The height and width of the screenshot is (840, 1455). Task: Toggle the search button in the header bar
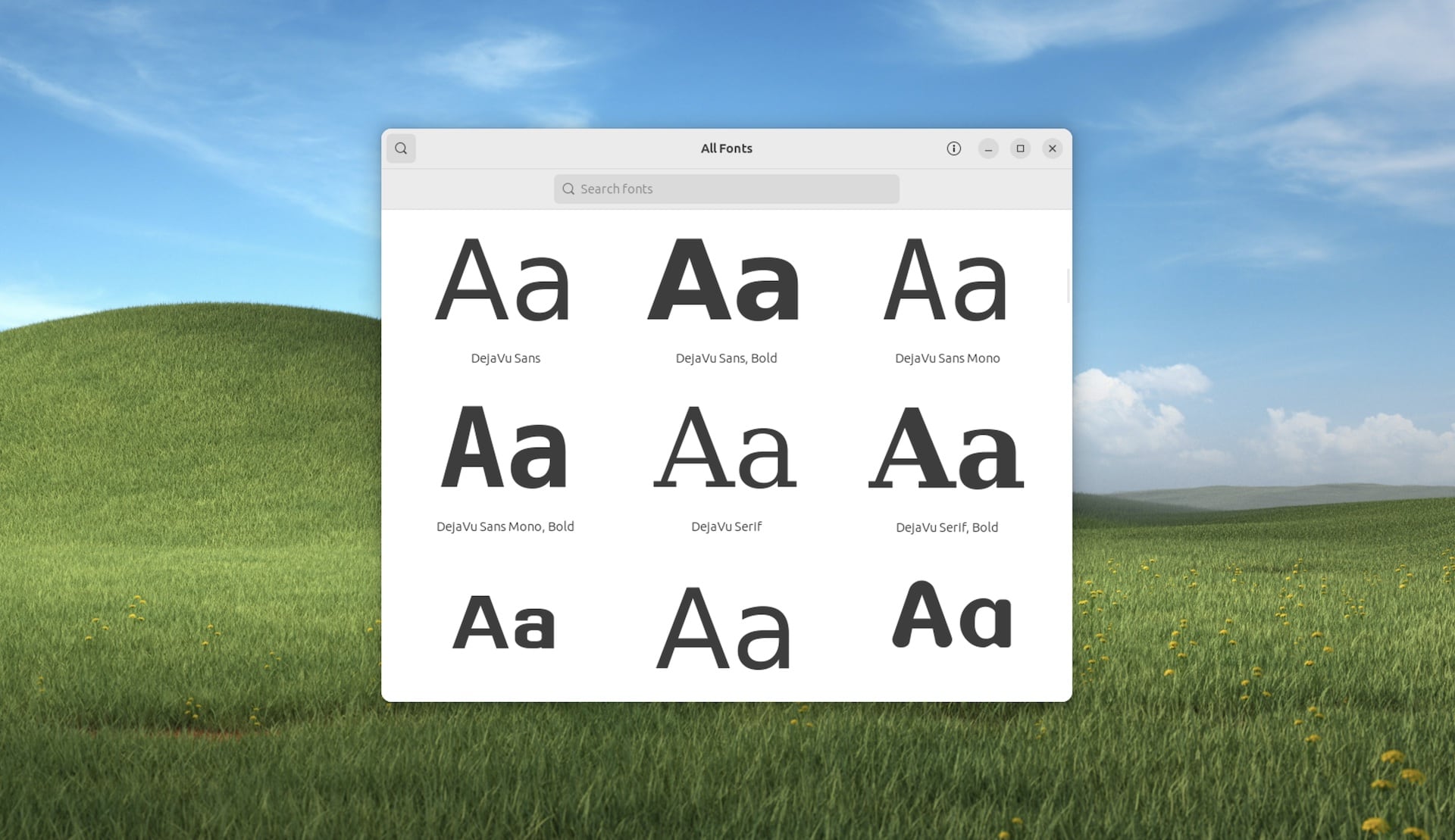[401, 148]
